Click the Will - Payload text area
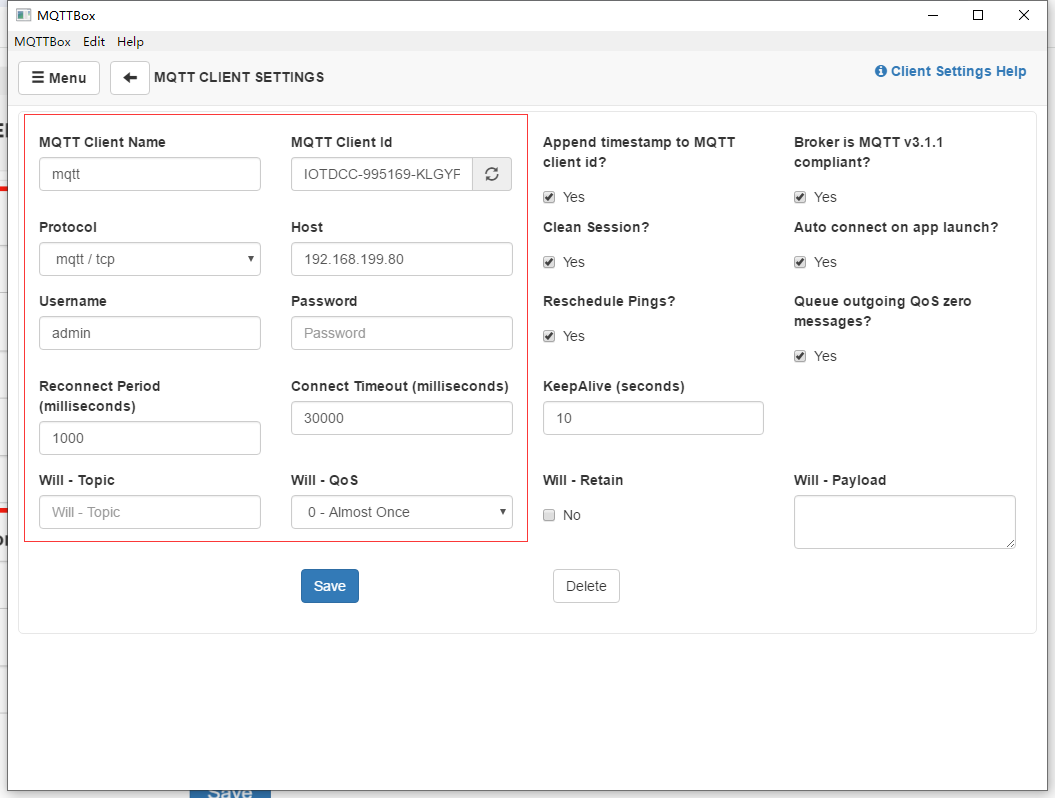The height and width of the screenshot is (798, 1055). coord(904,522)
